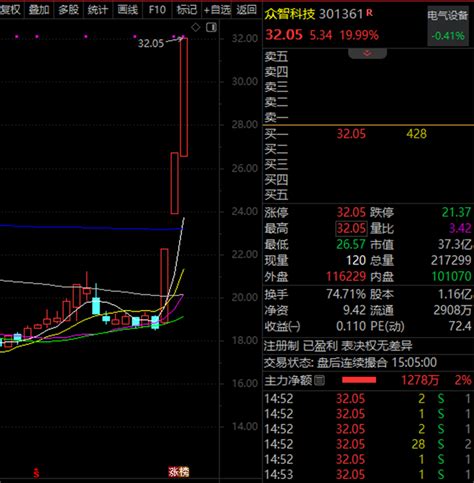The height and width of the screenshot is (483, 474).
Task: Click the PE(动) value 72.4
Action: pos(460,326)
